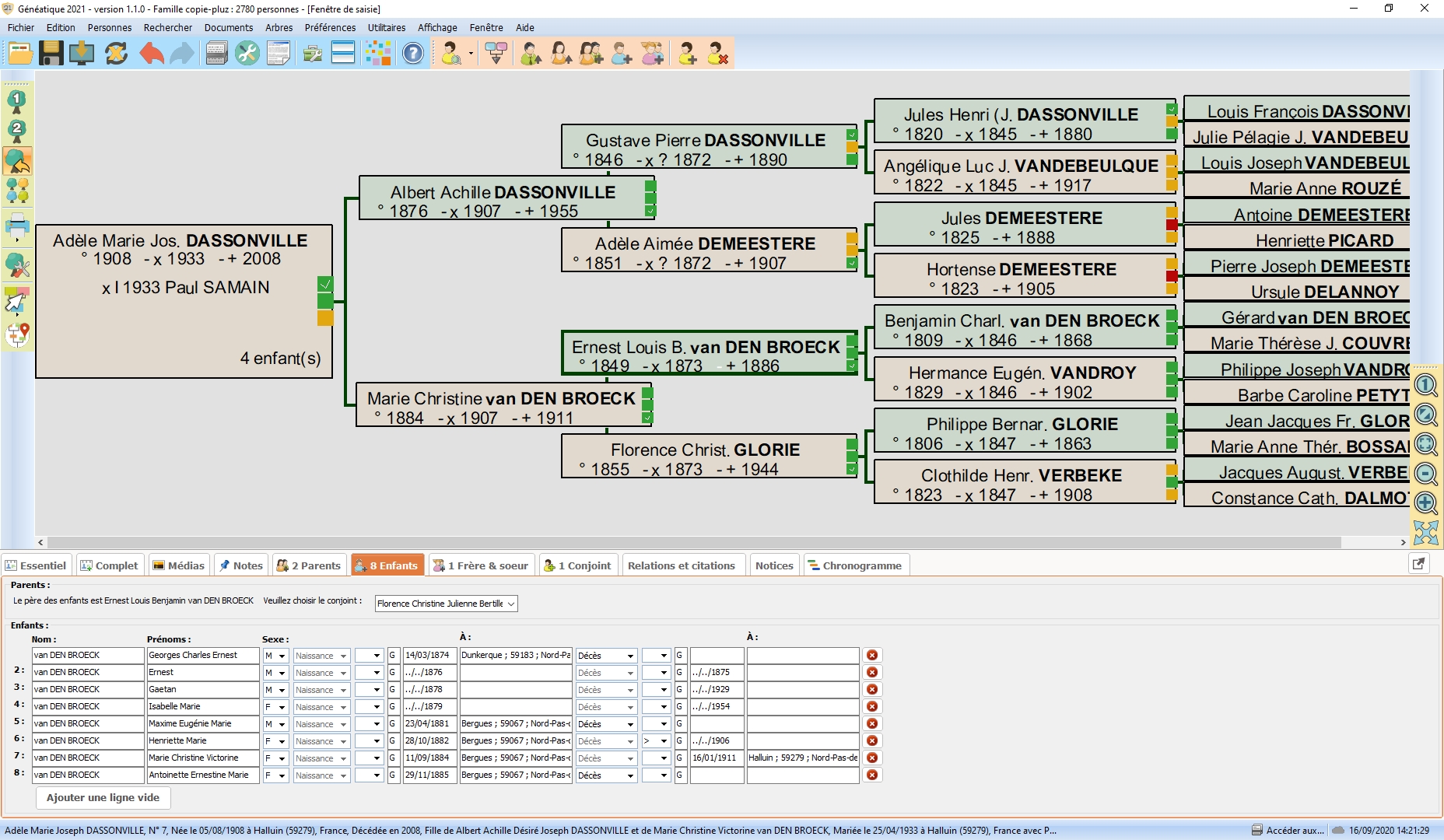Viewport: 1444px width, 840px height.
Task: Click the tree map pin icon
Action: coord(17,335)
